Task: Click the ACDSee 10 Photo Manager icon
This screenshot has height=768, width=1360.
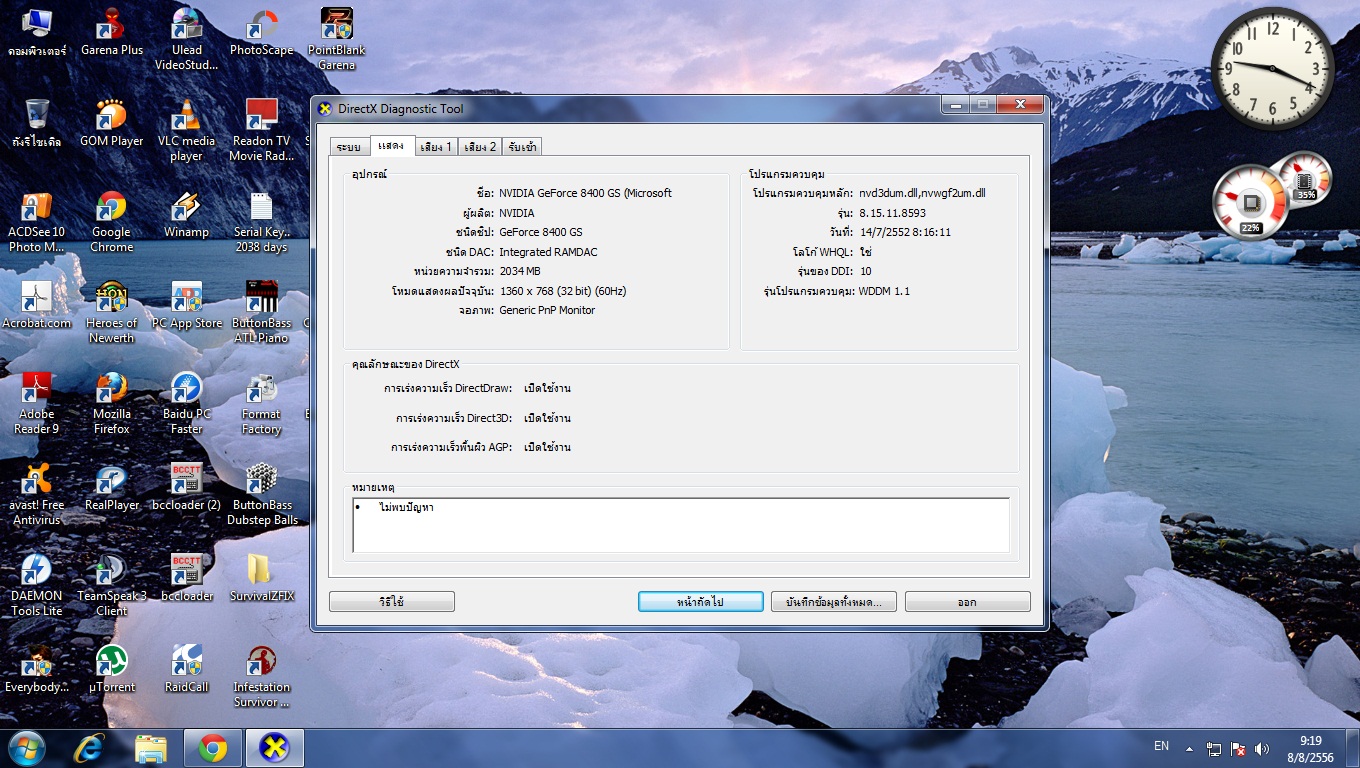Action: tap(36, 221)
